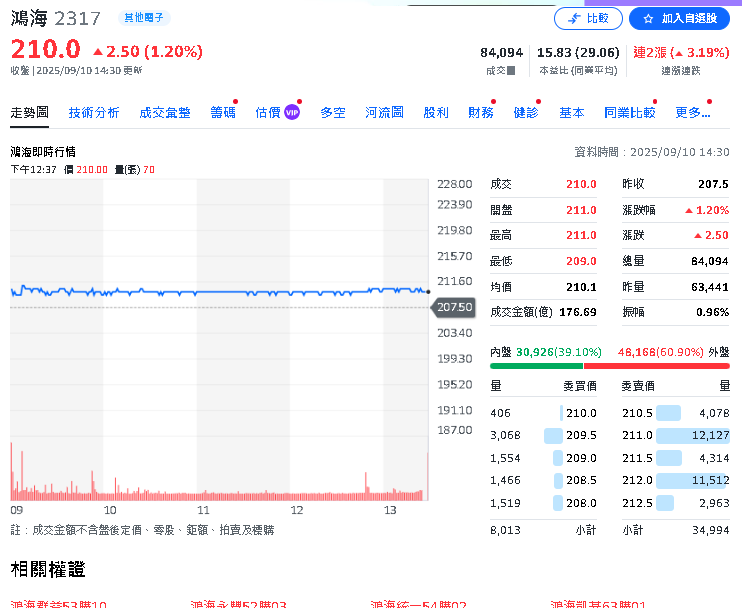Add stock via 加入自選股 button
This screenshot has height=608, width=742.
679,18
